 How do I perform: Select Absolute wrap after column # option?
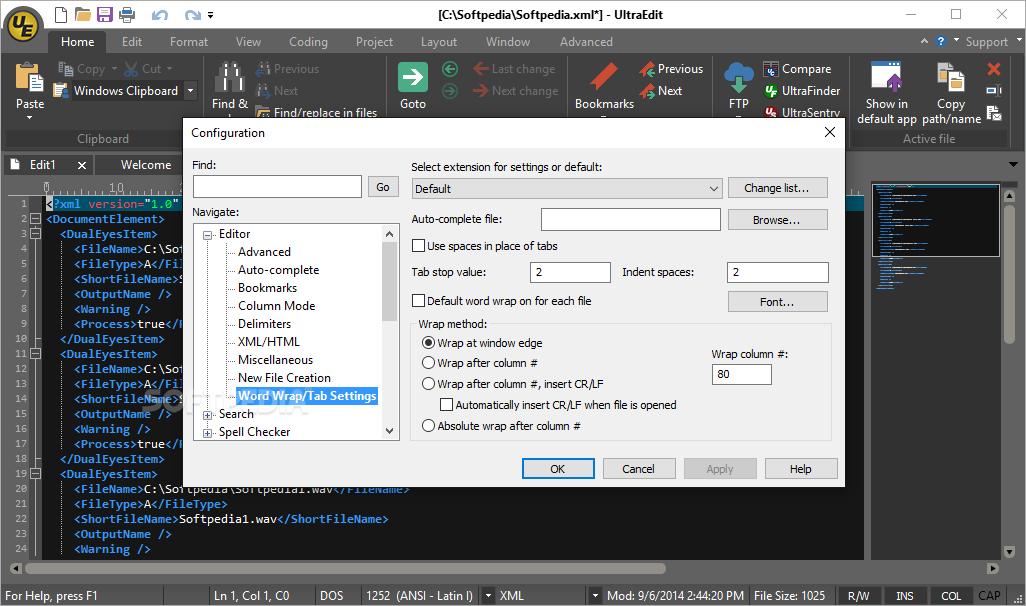(429, 426)
